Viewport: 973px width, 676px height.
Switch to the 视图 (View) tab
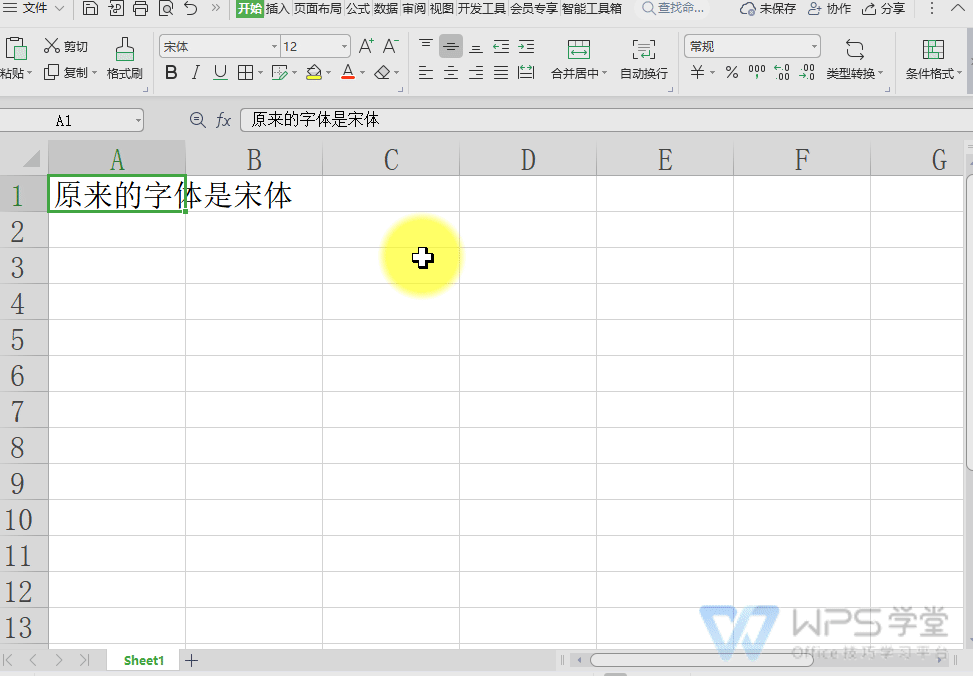click(441, 9)
